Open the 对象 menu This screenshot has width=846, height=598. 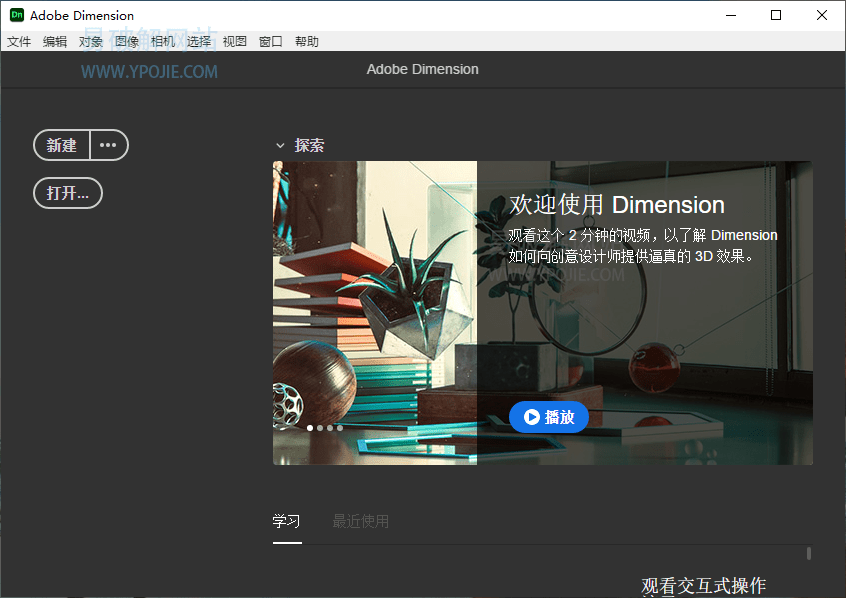point(91,42)
